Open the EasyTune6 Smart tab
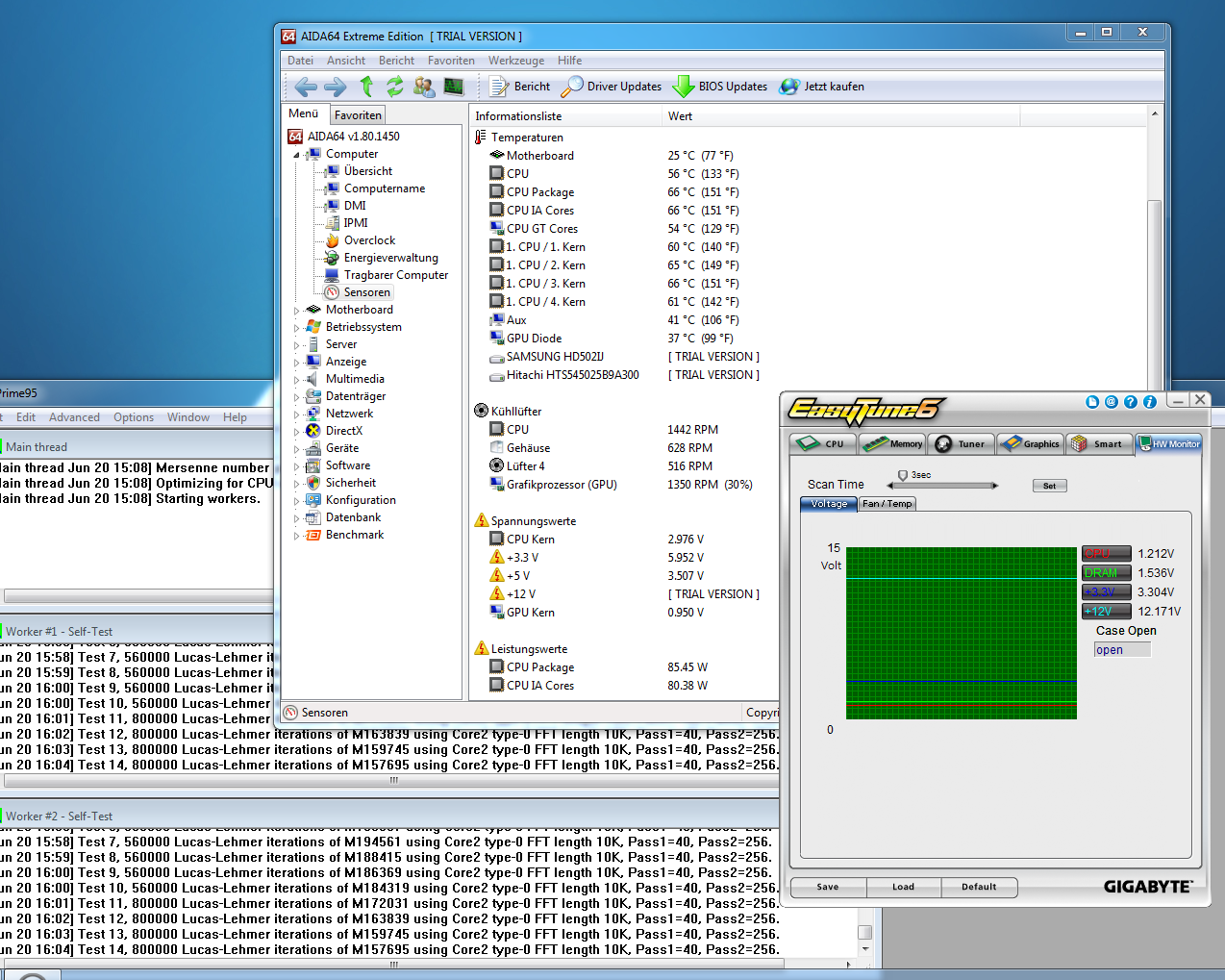 [x=1099, y=443]
